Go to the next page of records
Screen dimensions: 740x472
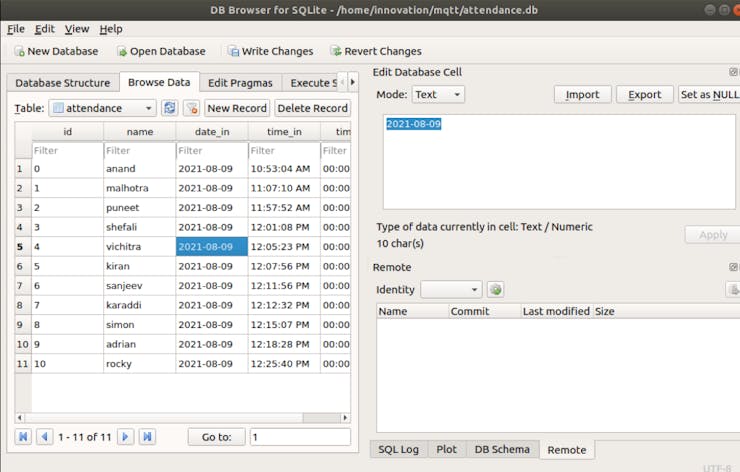pyautogui.click(x=125, y=437)
